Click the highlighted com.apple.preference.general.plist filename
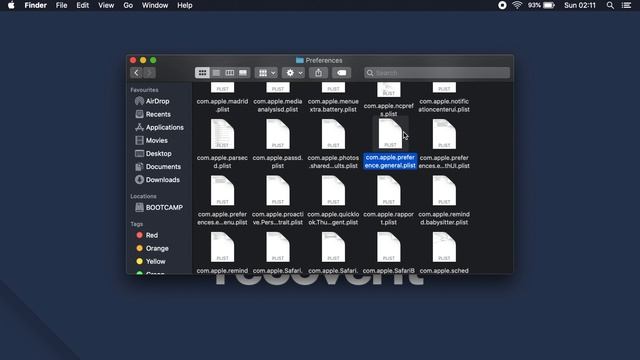The width and height of the screenshot is (640, 360). pyautogui.click(x=390, y=161)
